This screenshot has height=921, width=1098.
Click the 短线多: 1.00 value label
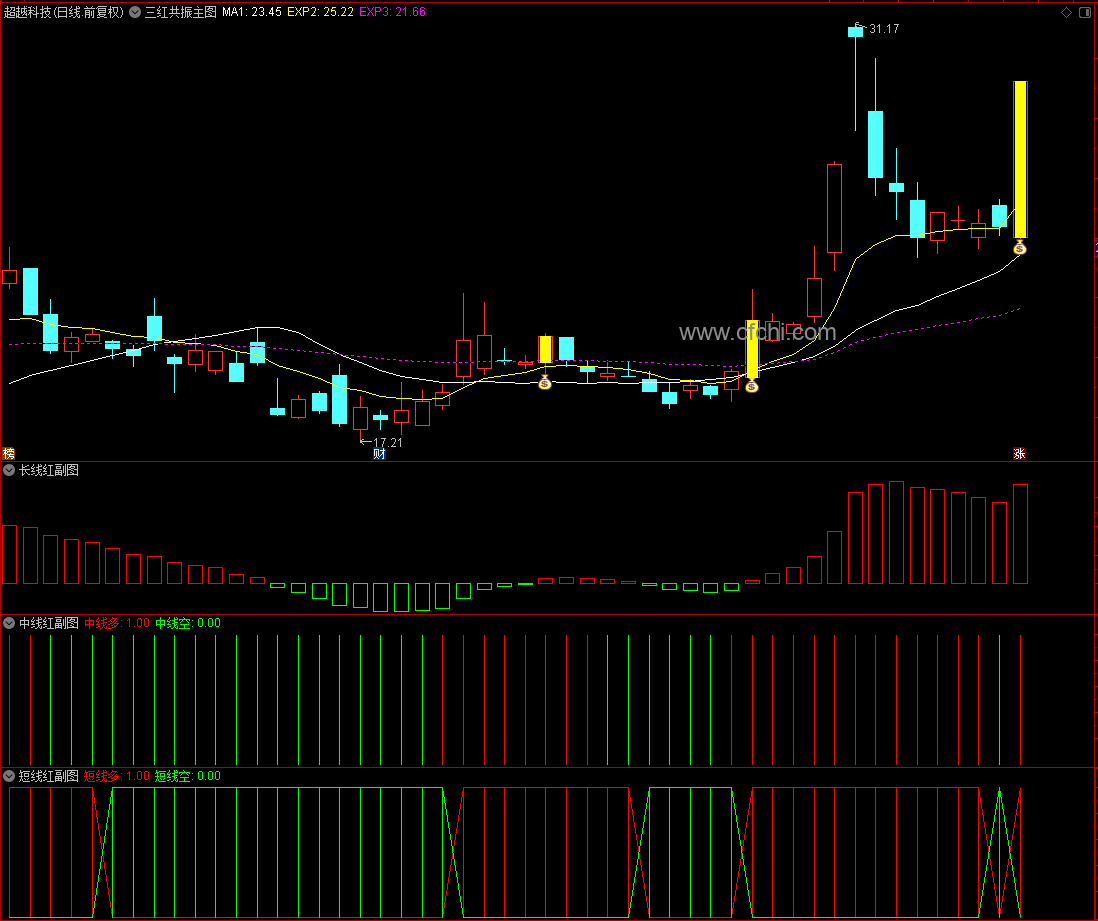point(117,776)
